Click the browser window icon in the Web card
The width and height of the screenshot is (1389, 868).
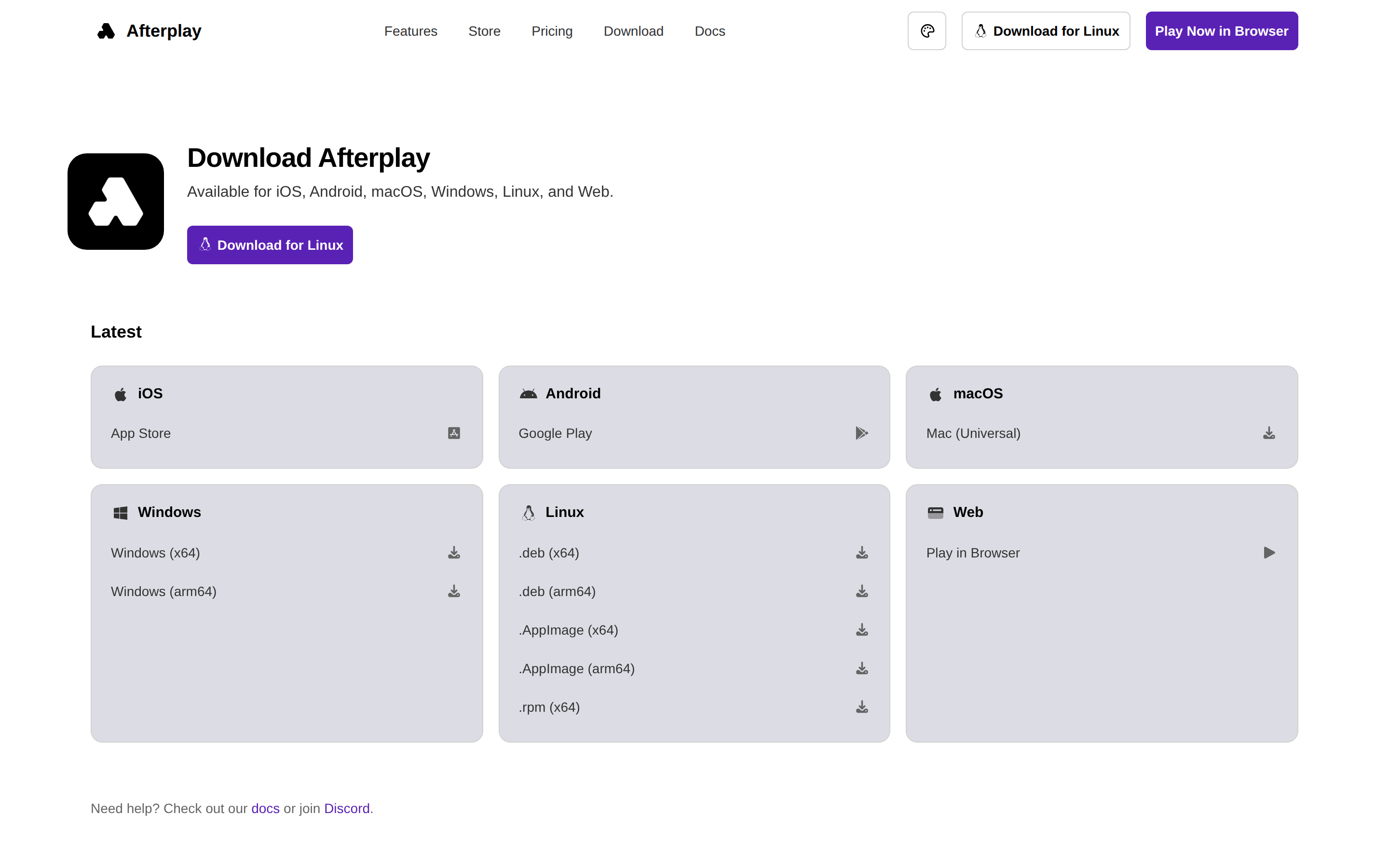pos(936,513)
